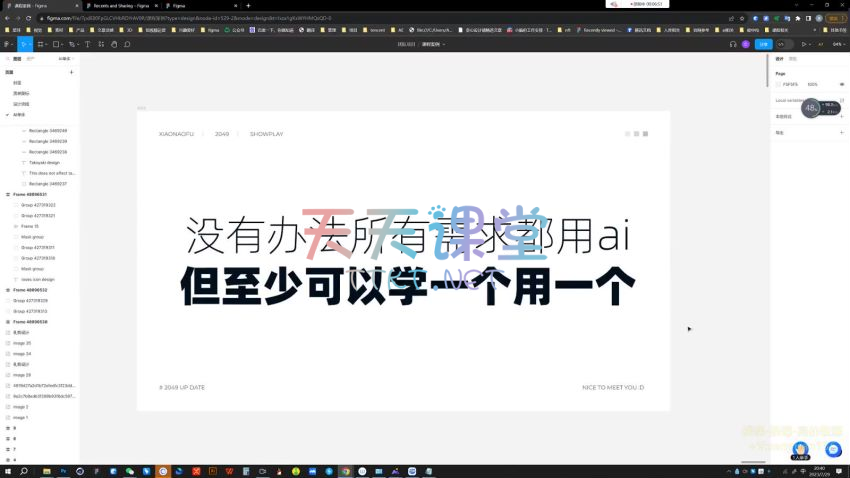Click the headphones audio icon
850x478 pixels.
point(732,44)
